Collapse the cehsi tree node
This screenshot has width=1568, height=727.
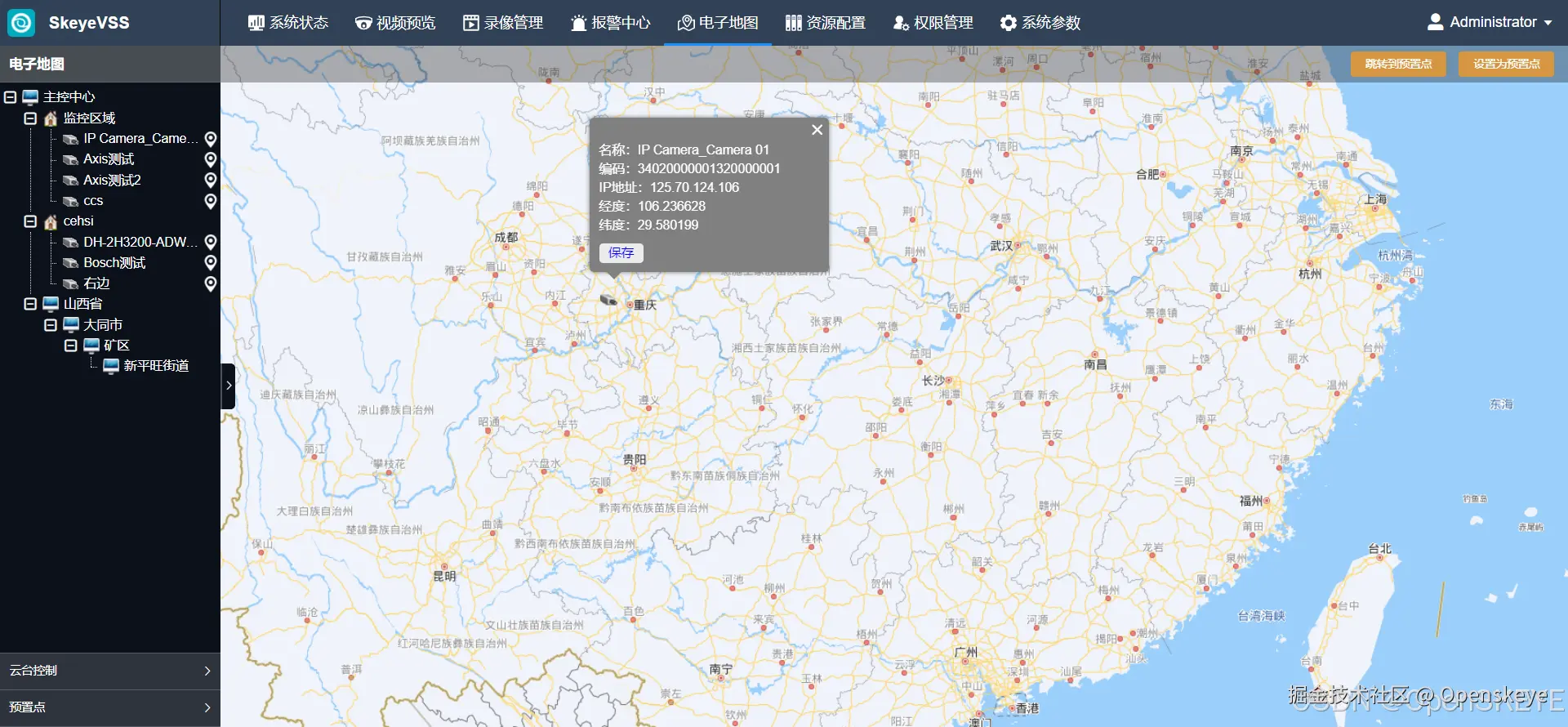click(x=30, y=221)
